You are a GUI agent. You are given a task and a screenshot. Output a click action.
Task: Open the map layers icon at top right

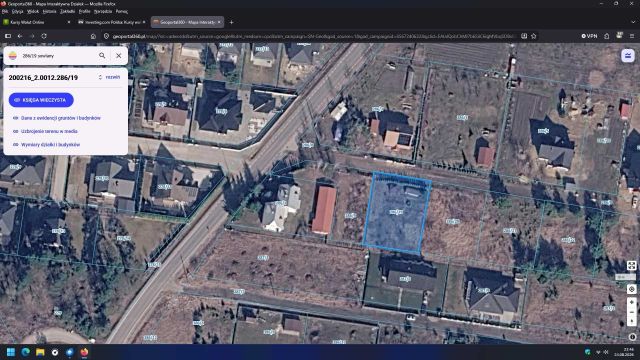(628, 56)
